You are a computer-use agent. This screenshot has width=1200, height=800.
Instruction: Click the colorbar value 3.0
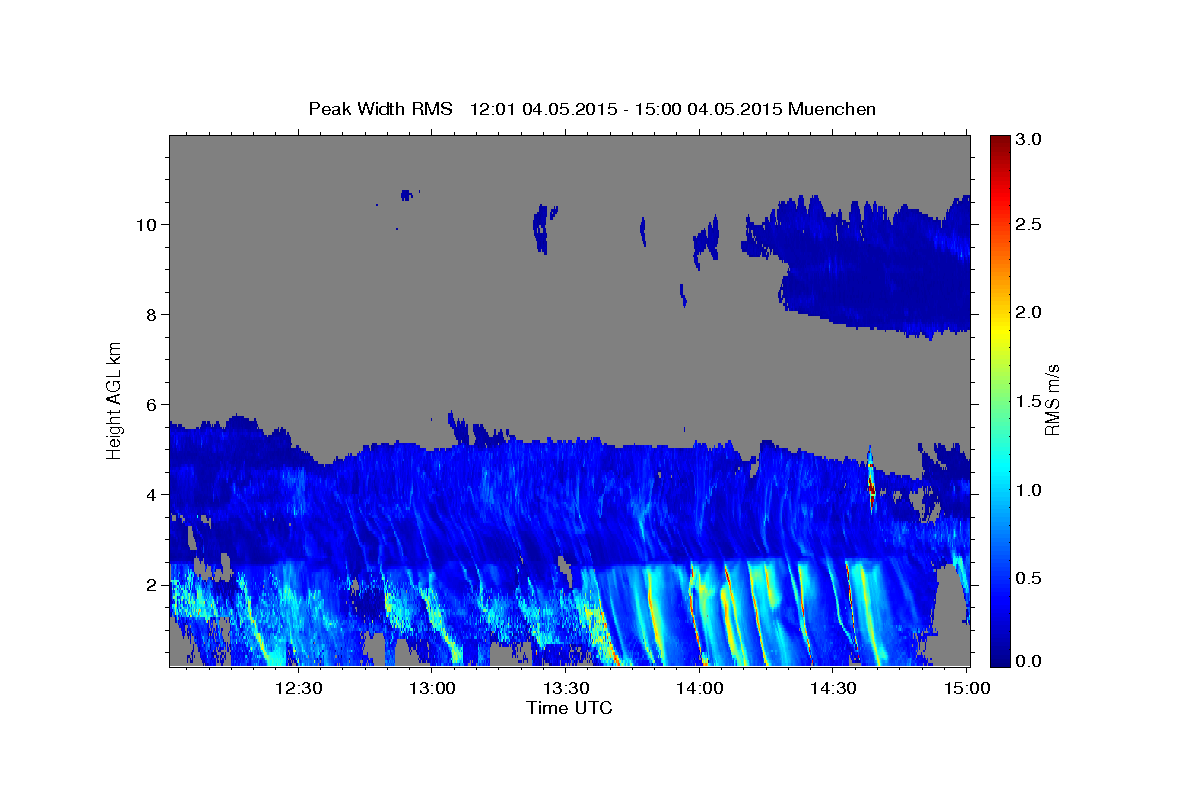[1030, 140]
